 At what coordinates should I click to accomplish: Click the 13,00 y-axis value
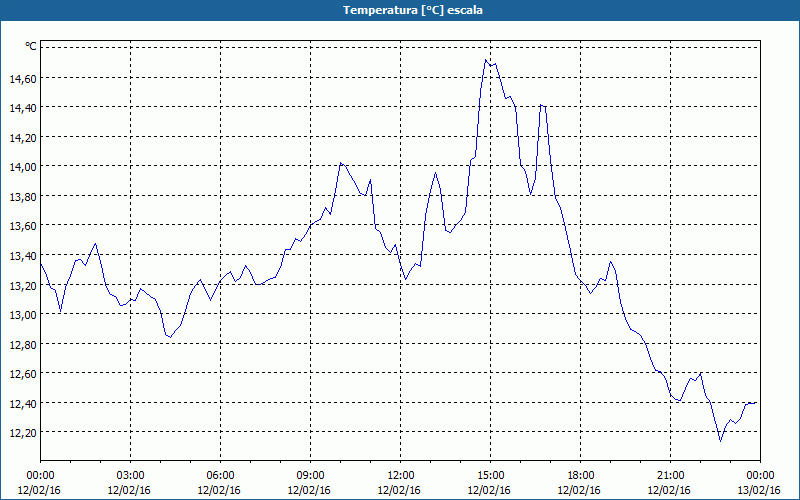[x=23, y=314]
